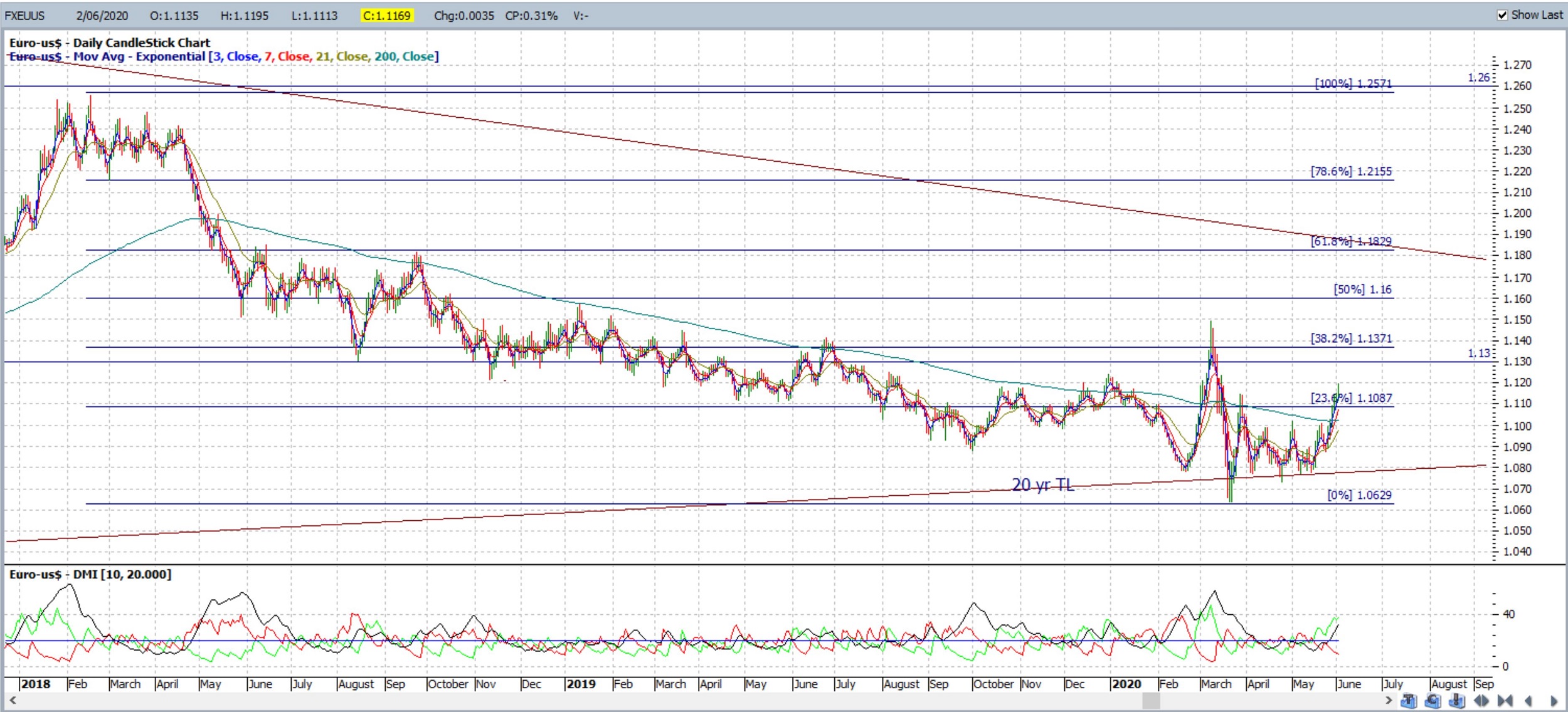
Task: Click the '3, Close' blue EMA legend
Action: tap(236, 56)
